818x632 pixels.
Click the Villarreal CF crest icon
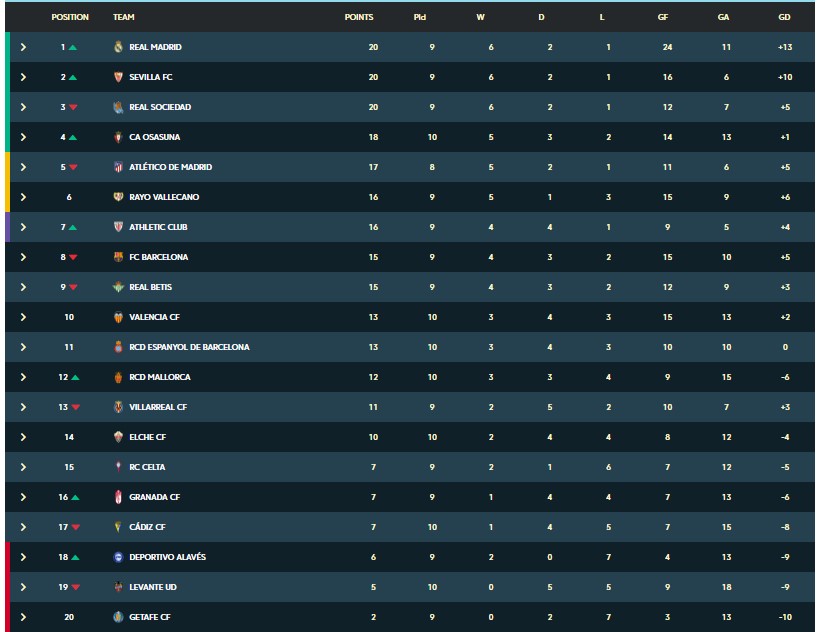118,407
